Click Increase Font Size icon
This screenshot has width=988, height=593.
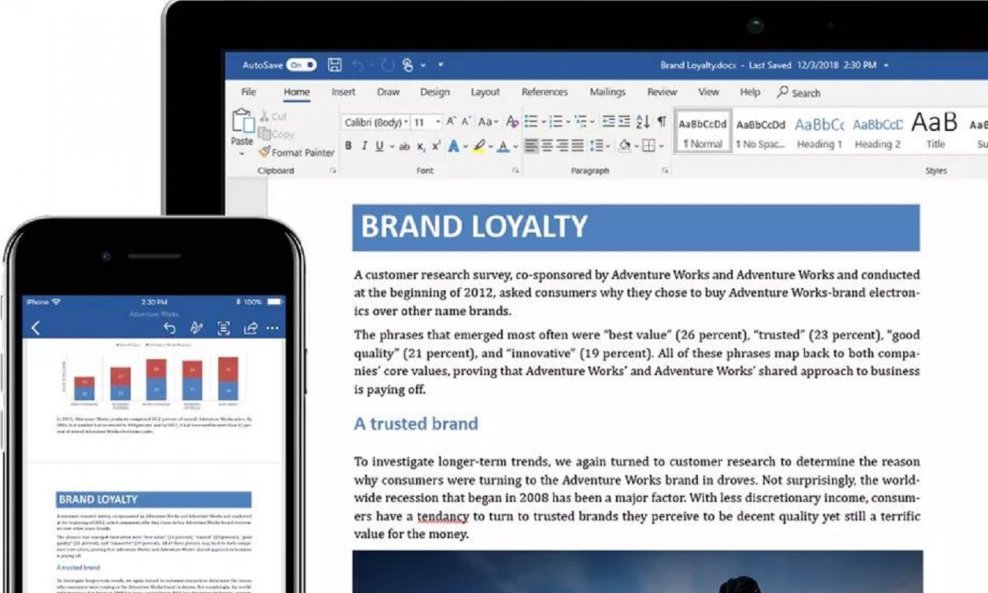[451, 121]
